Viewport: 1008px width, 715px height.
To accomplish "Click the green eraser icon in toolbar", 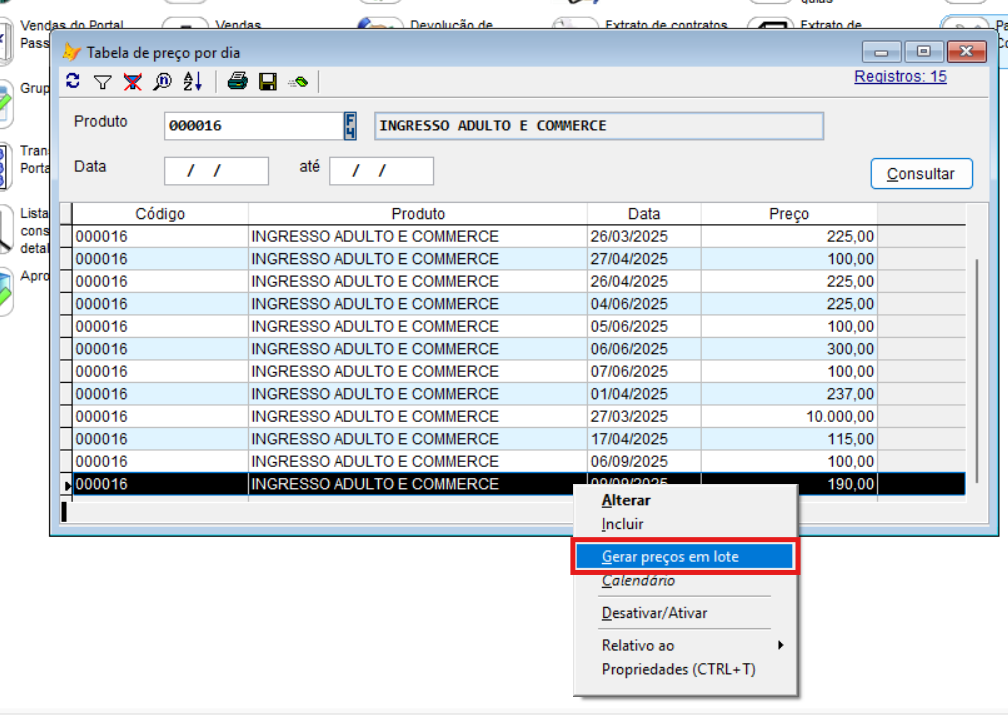I will coord(298,82).
